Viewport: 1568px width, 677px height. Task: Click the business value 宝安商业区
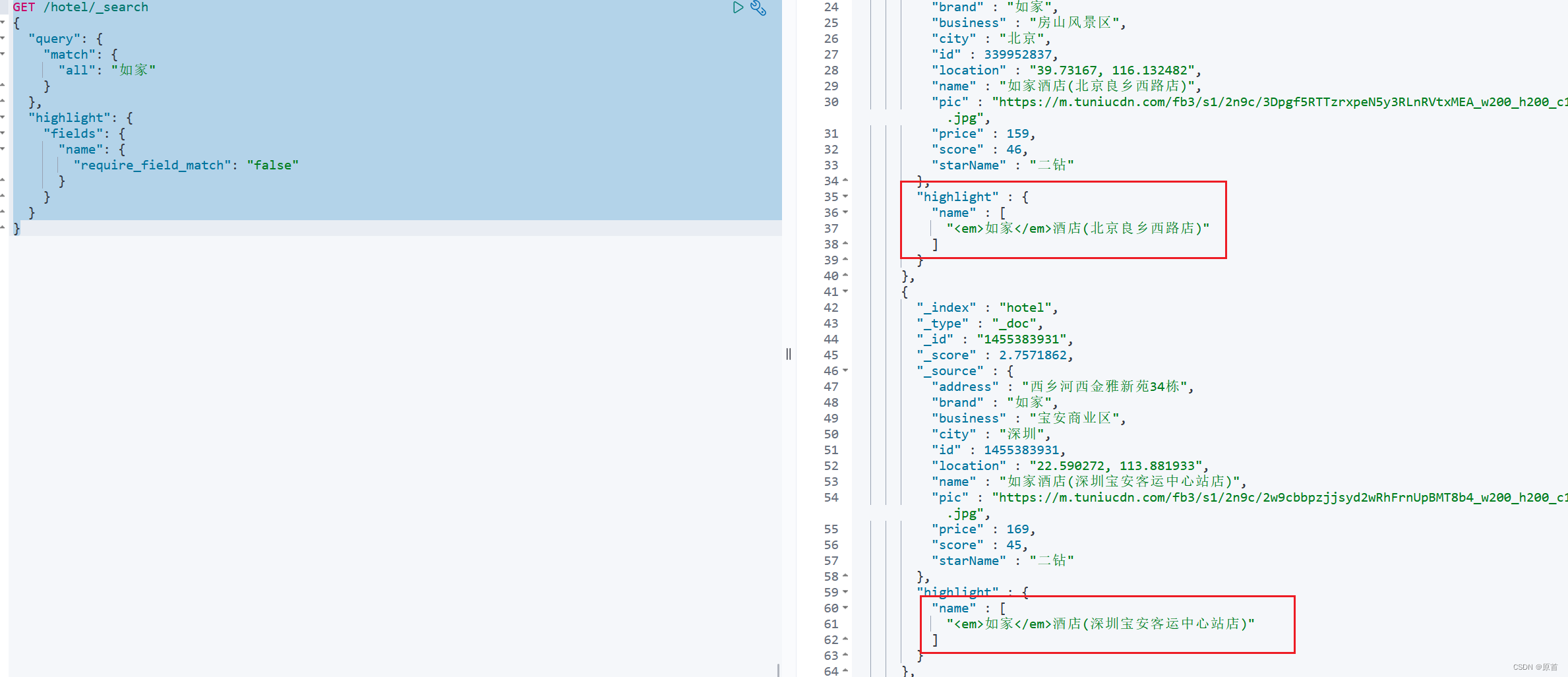click(1075, 419)
